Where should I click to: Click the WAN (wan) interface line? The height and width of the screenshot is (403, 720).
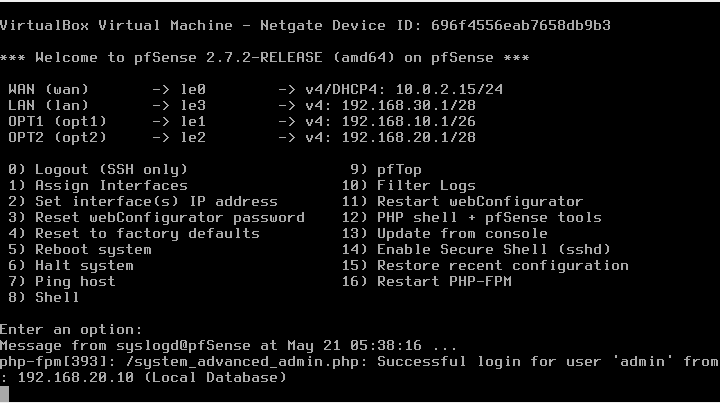(x=255, y=90)
